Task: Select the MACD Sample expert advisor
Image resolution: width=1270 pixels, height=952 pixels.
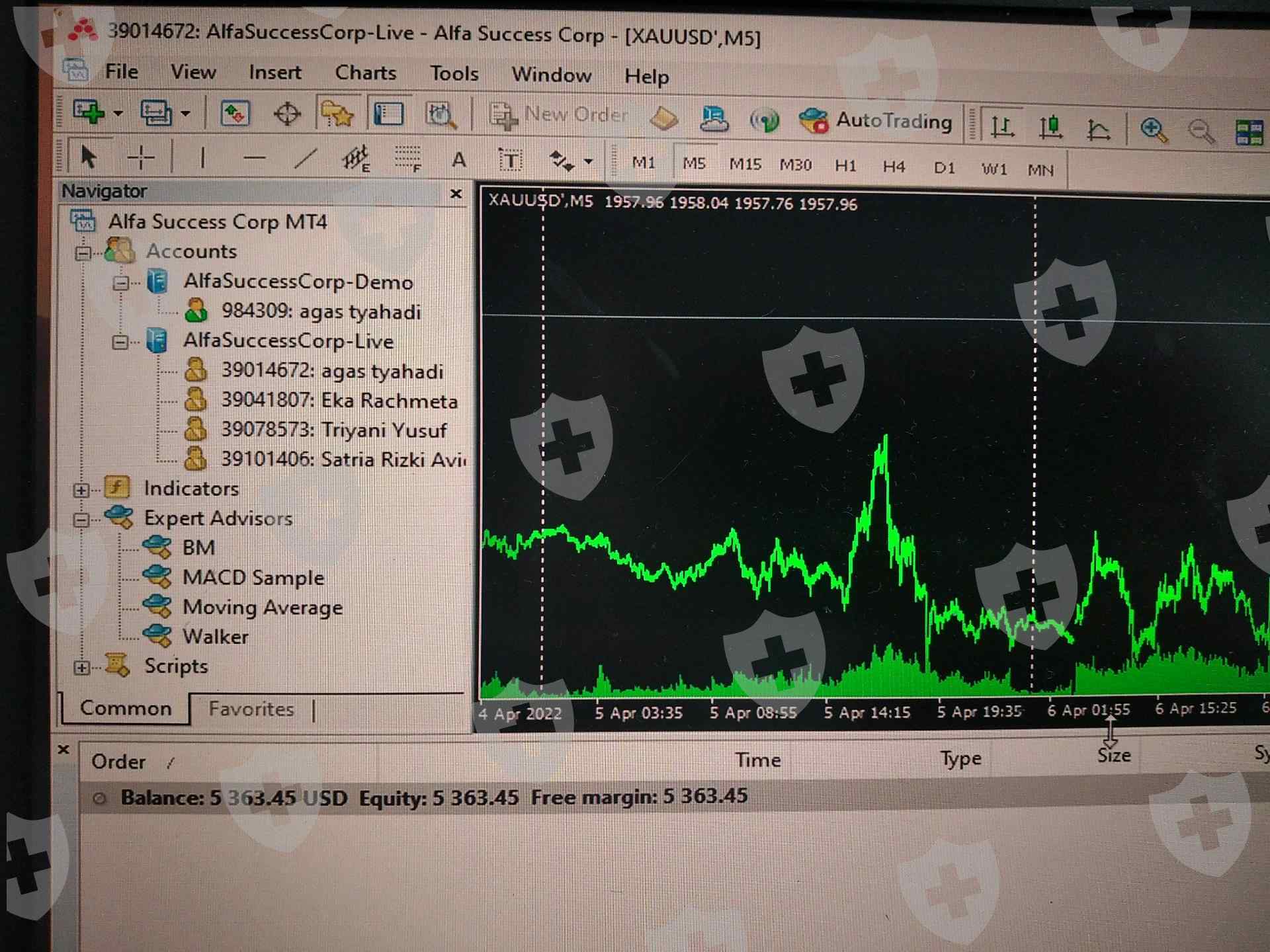Action: point(253,577)
